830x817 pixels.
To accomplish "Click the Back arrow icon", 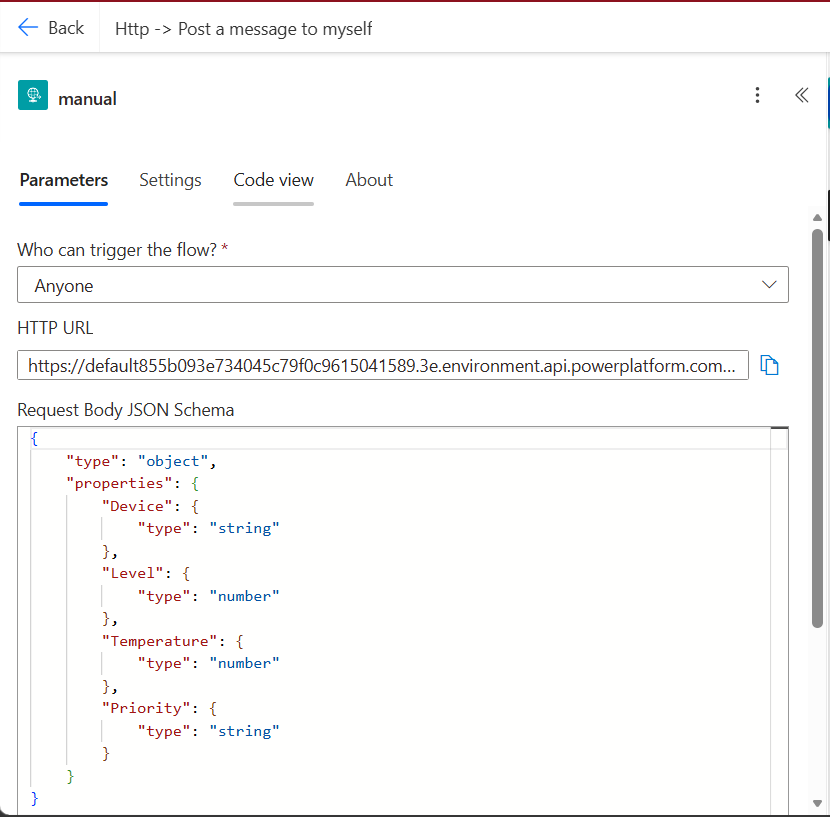I will pyautogui.click(x=28, y=27).
